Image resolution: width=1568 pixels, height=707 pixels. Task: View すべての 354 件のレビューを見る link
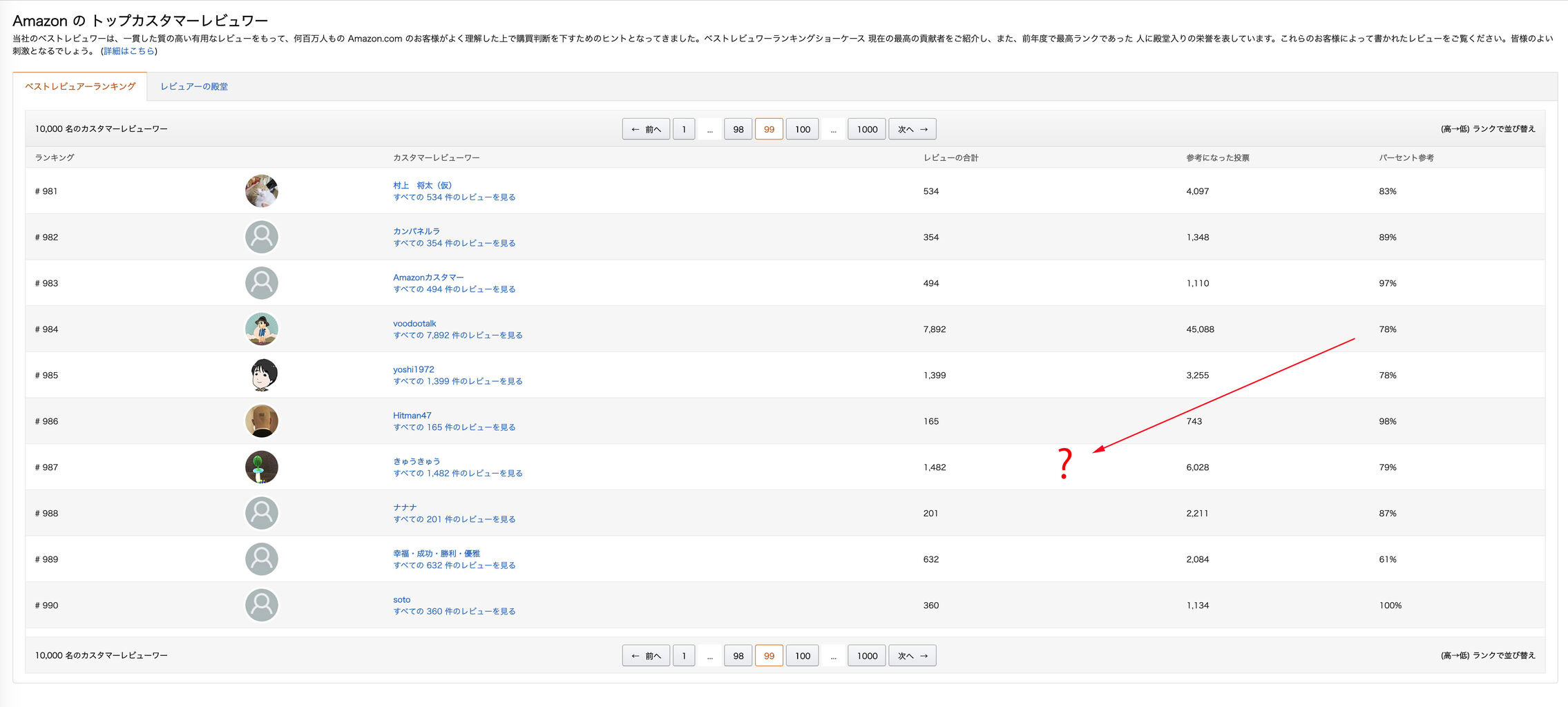pyautogui.click(x=455, y=243)
